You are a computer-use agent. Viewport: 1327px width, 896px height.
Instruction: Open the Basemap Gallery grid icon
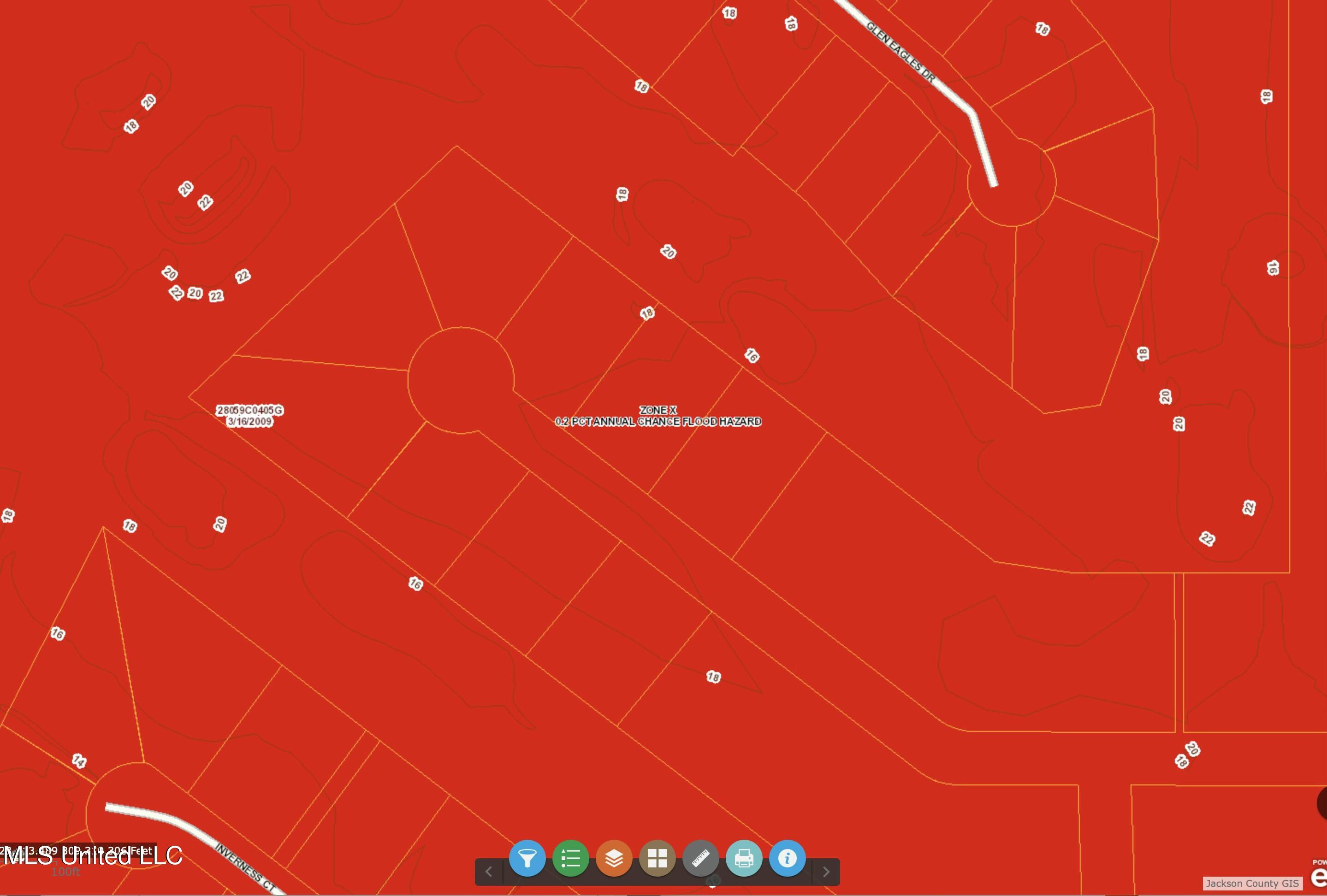tap(657, 858)
